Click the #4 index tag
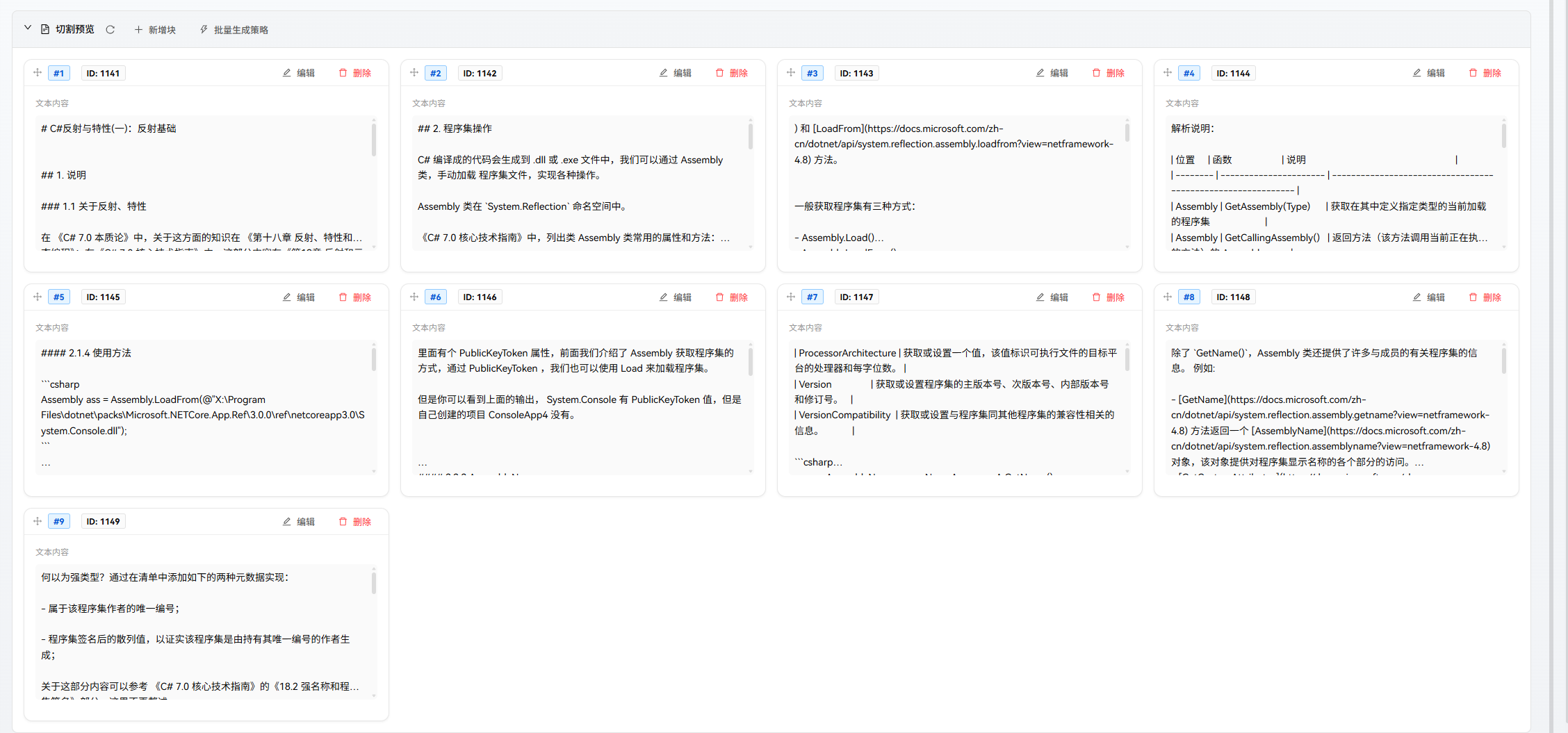This screenshot has height=733, width=1568. [x=1189, y=73]
